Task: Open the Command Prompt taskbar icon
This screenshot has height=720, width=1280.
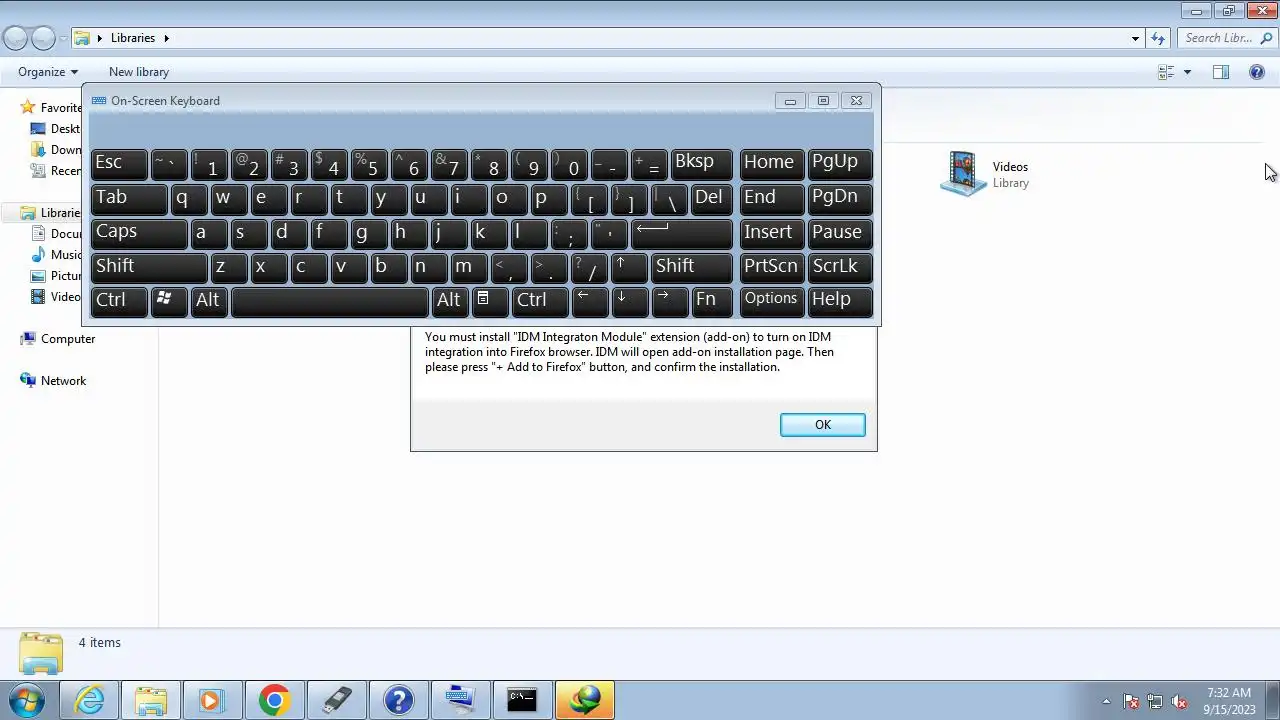Action: click(x=522, y=700)
